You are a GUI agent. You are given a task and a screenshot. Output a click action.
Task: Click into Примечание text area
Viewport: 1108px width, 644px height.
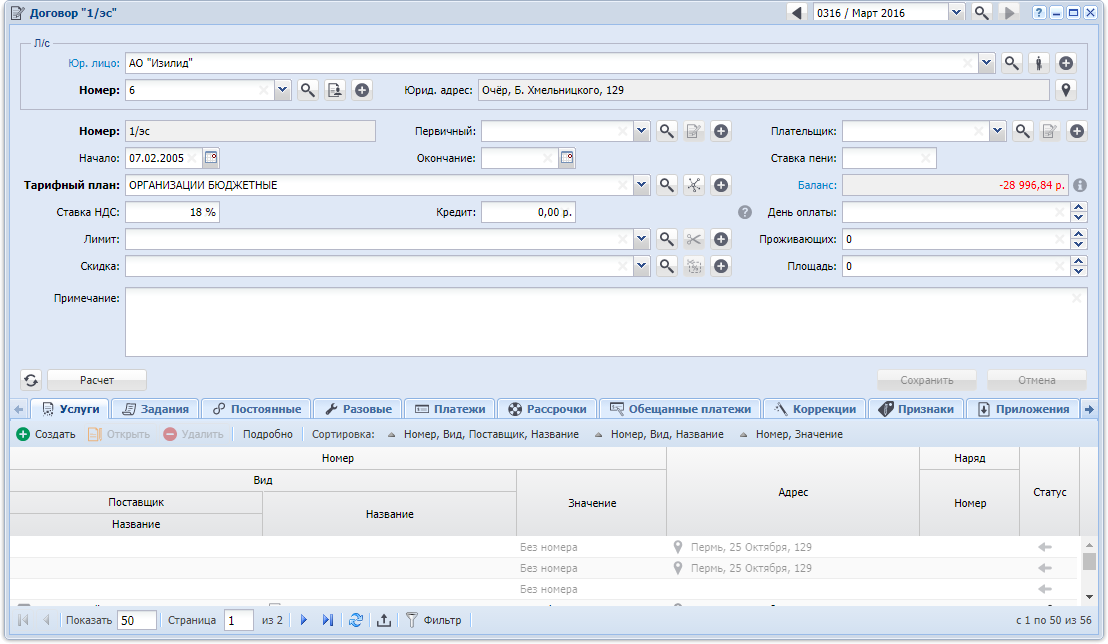[x=606, y=322]
